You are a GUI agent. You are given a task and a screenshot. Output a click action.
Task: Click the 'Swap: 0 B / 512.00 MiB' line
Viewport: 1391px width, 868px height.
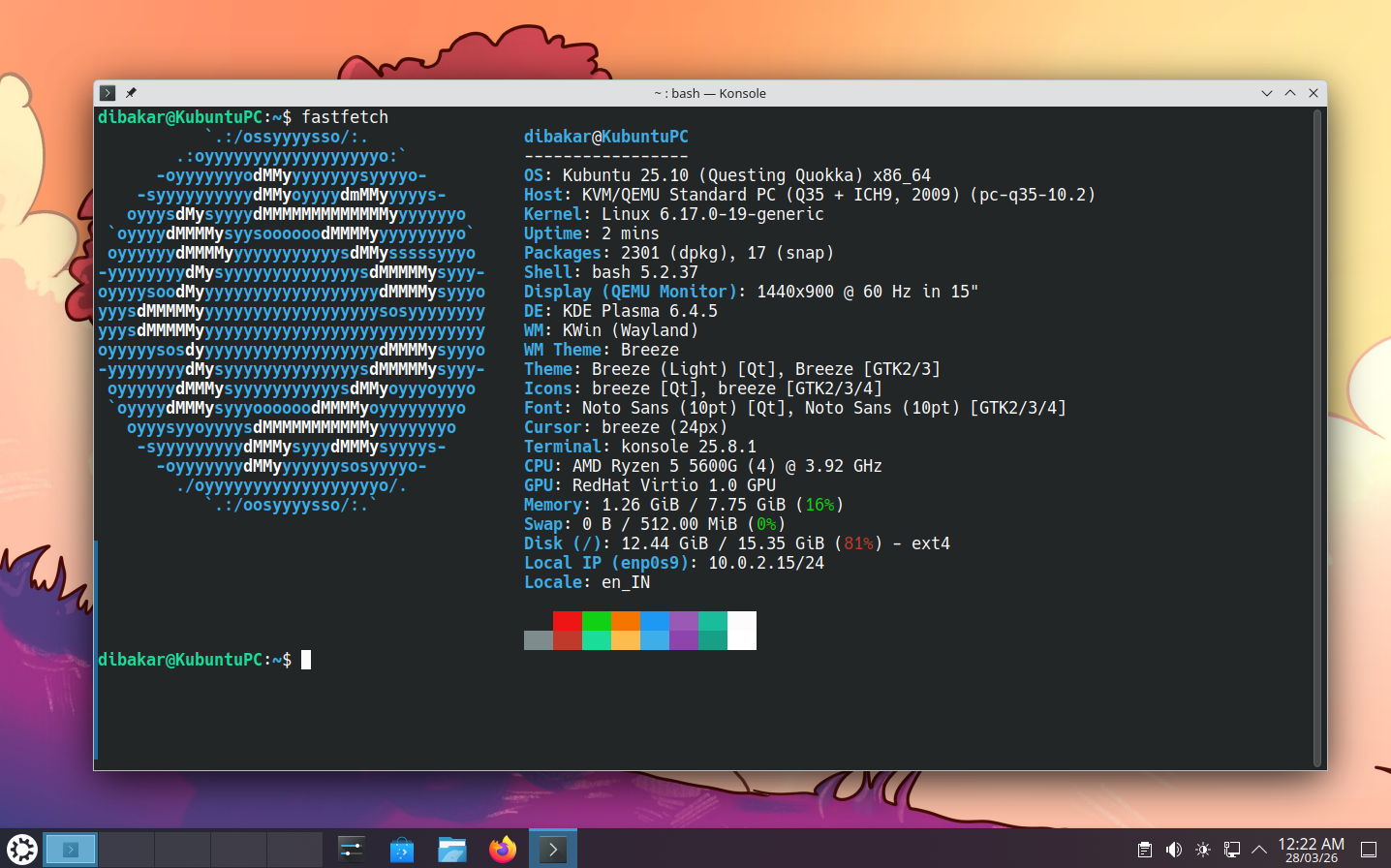pyautogui.click(x=655, y=524)
